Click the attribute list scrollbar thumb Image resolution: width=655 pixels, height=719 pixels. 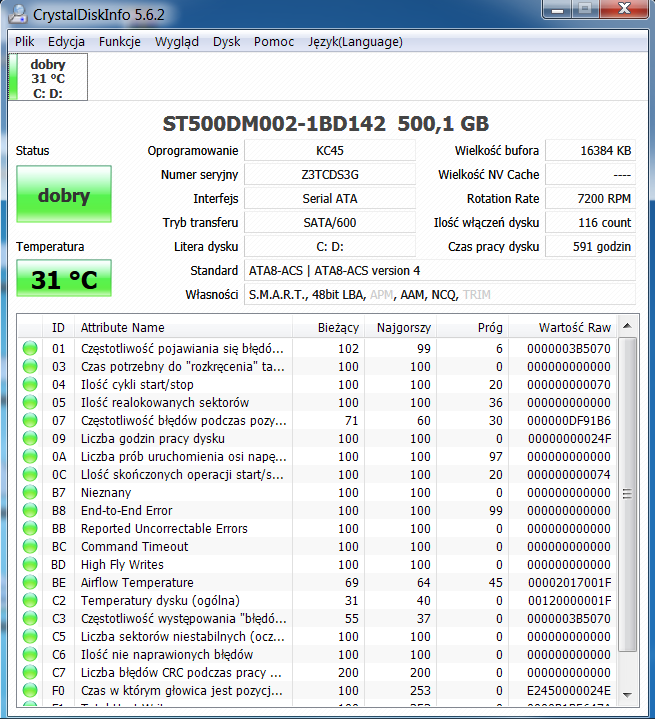pyautogui.click(x=627, y=494)
